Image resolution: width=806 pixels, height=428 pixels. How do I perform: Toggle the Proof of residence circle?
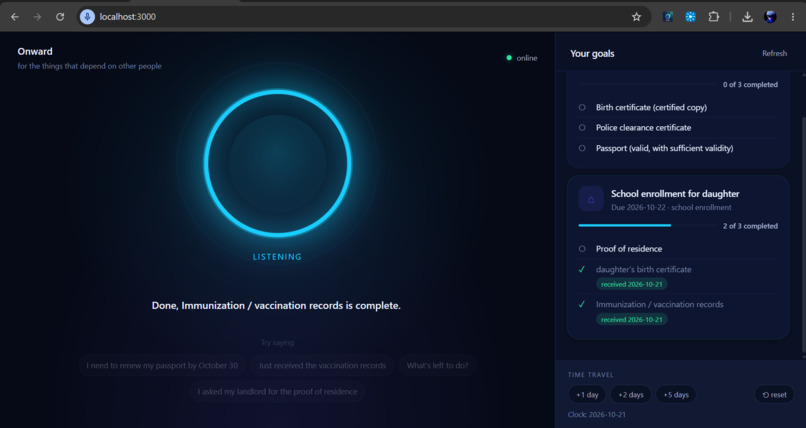582,249
